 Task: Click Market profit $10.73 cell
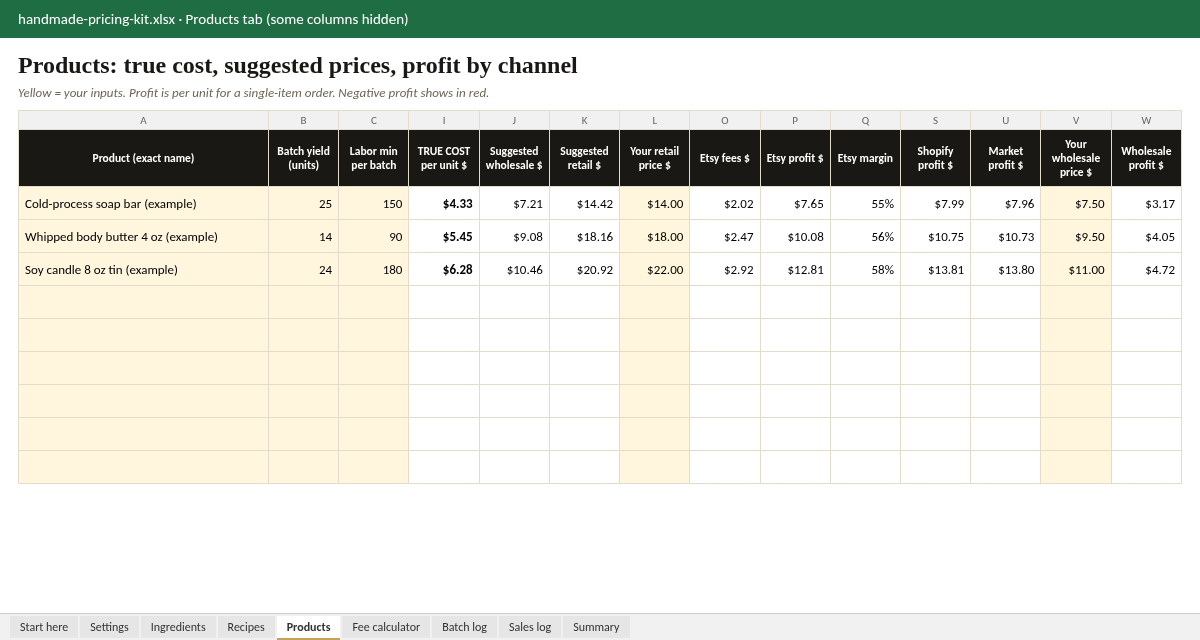(x=1006, y=236)
